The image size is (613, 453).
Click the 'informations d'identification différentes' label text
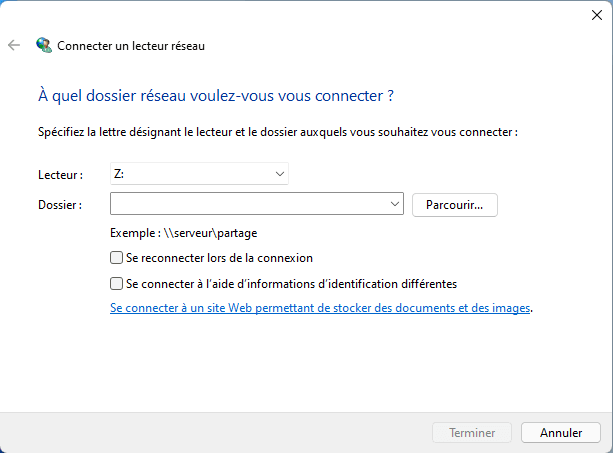pyautogui.click(x=292, y=283)
